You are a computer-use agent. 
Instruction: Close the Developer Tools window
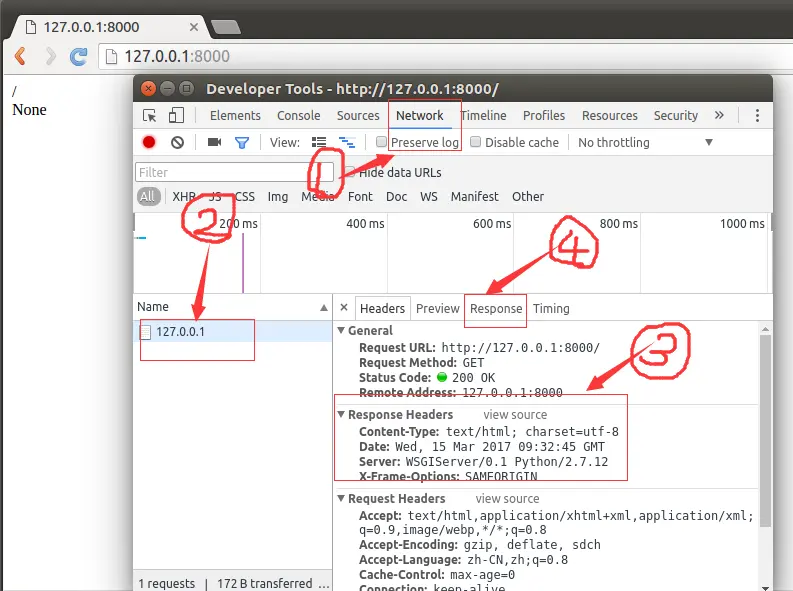[148, 89]
